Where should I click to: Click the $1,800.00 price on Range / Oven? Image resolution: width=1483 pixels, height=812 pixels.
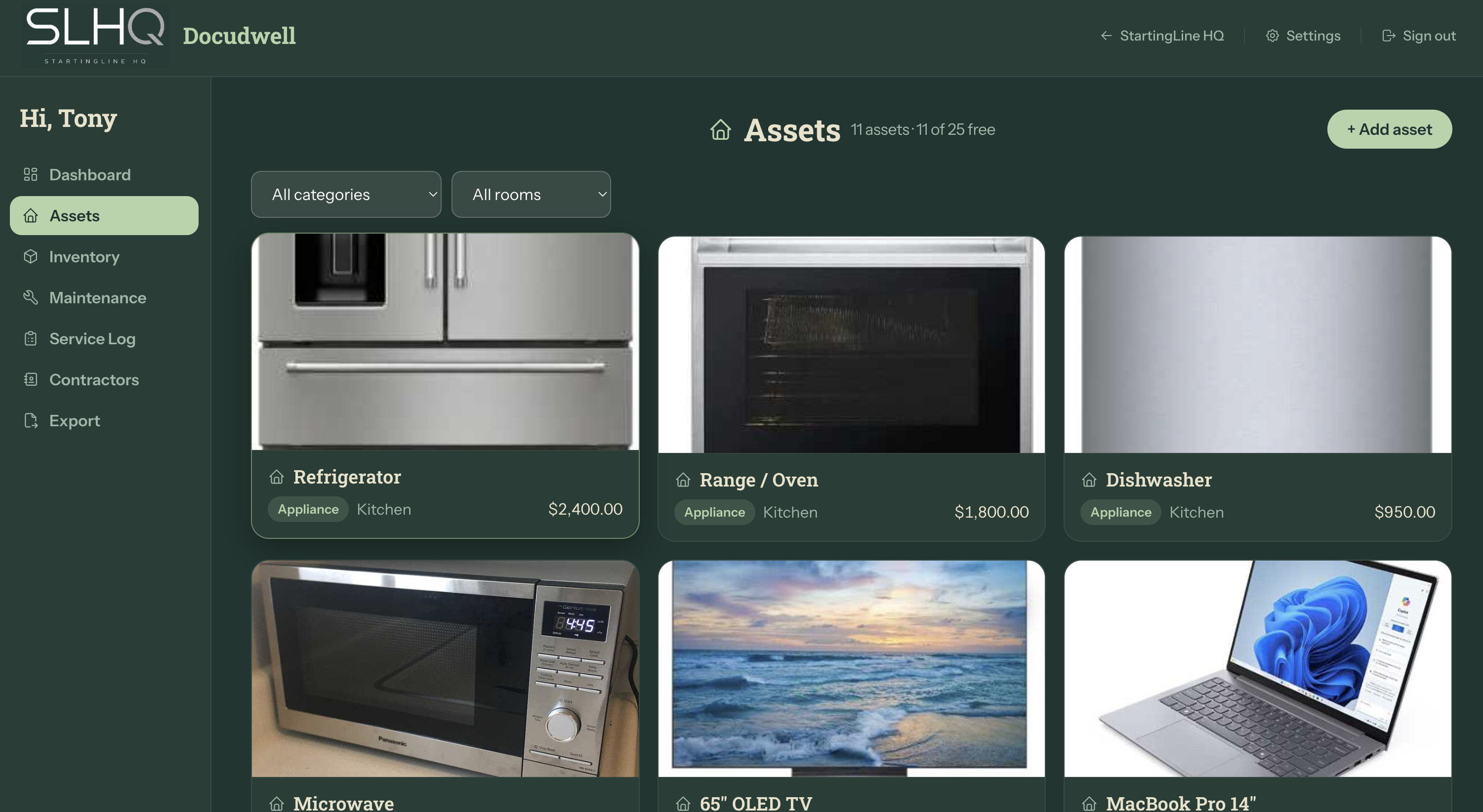tap(992, 512)
